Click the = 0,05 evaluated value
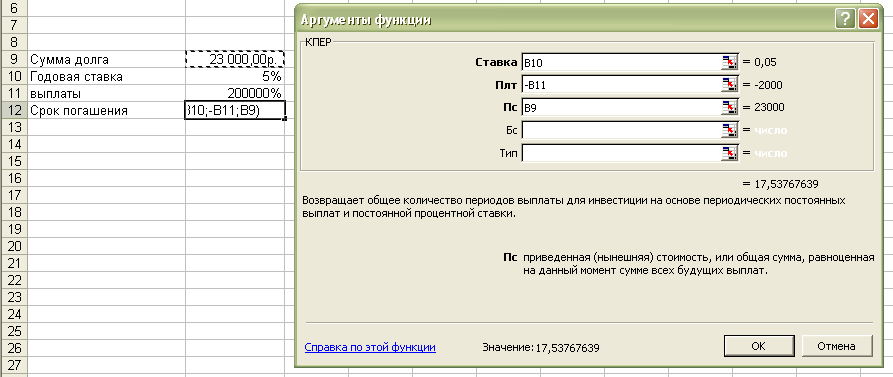This screenshot has width=893, height=377. (x=760, y=62)
